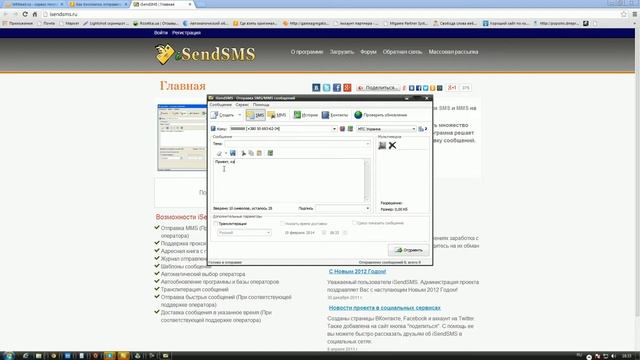This screenshot has height=360, width=640.
Task: Click the browser home button
Action: click(35, 14)
